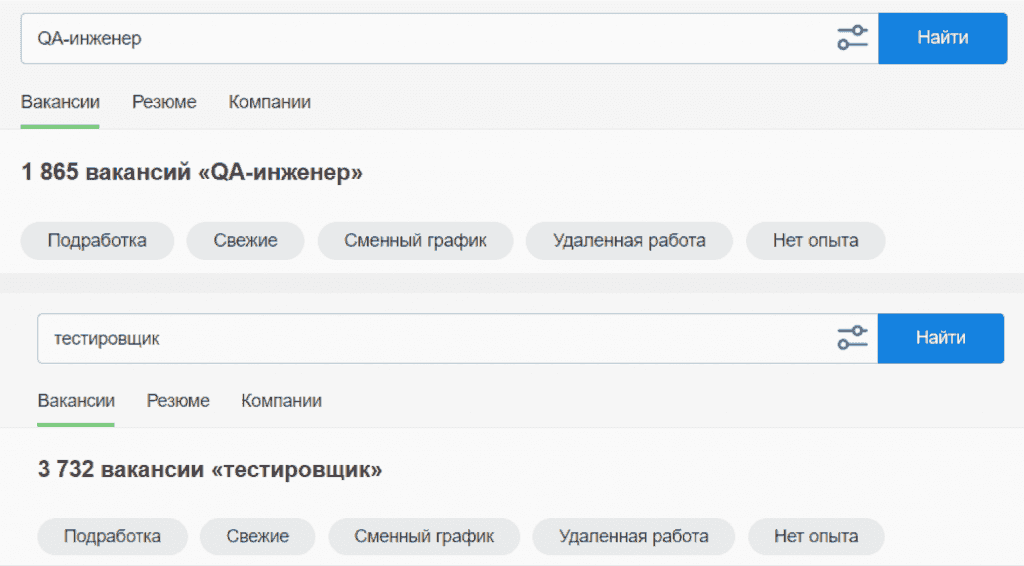The width and height of the screenshot is (1024, 566).
Task: Enable Удаленная работа filter for тестировщик
Action: (633, 537)
